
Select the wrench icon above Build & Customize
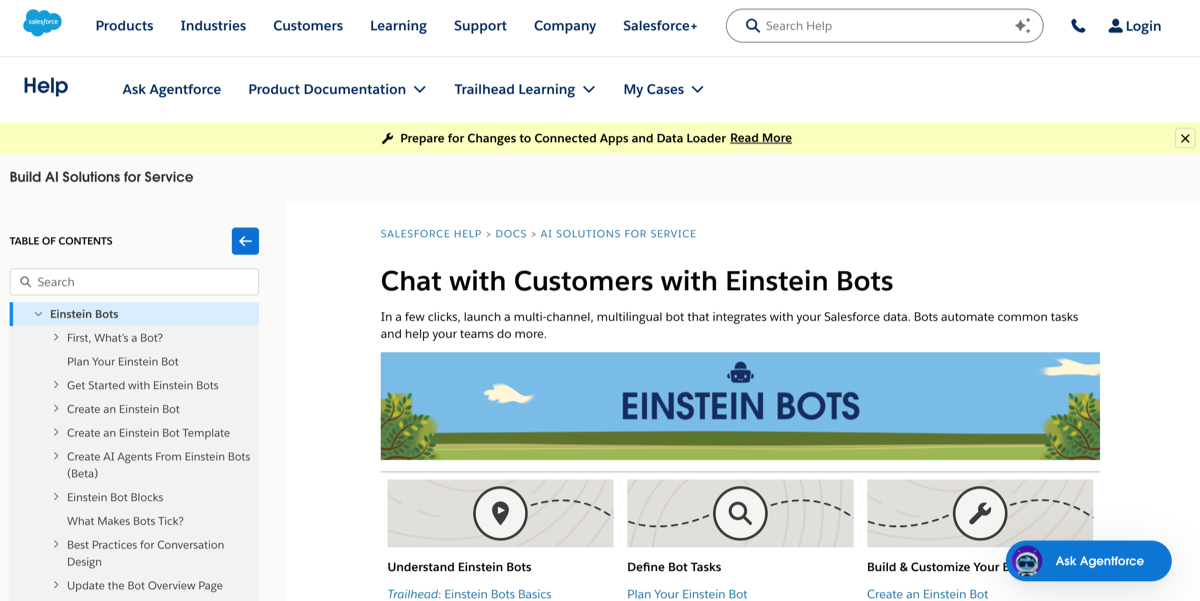click(981, 513)
